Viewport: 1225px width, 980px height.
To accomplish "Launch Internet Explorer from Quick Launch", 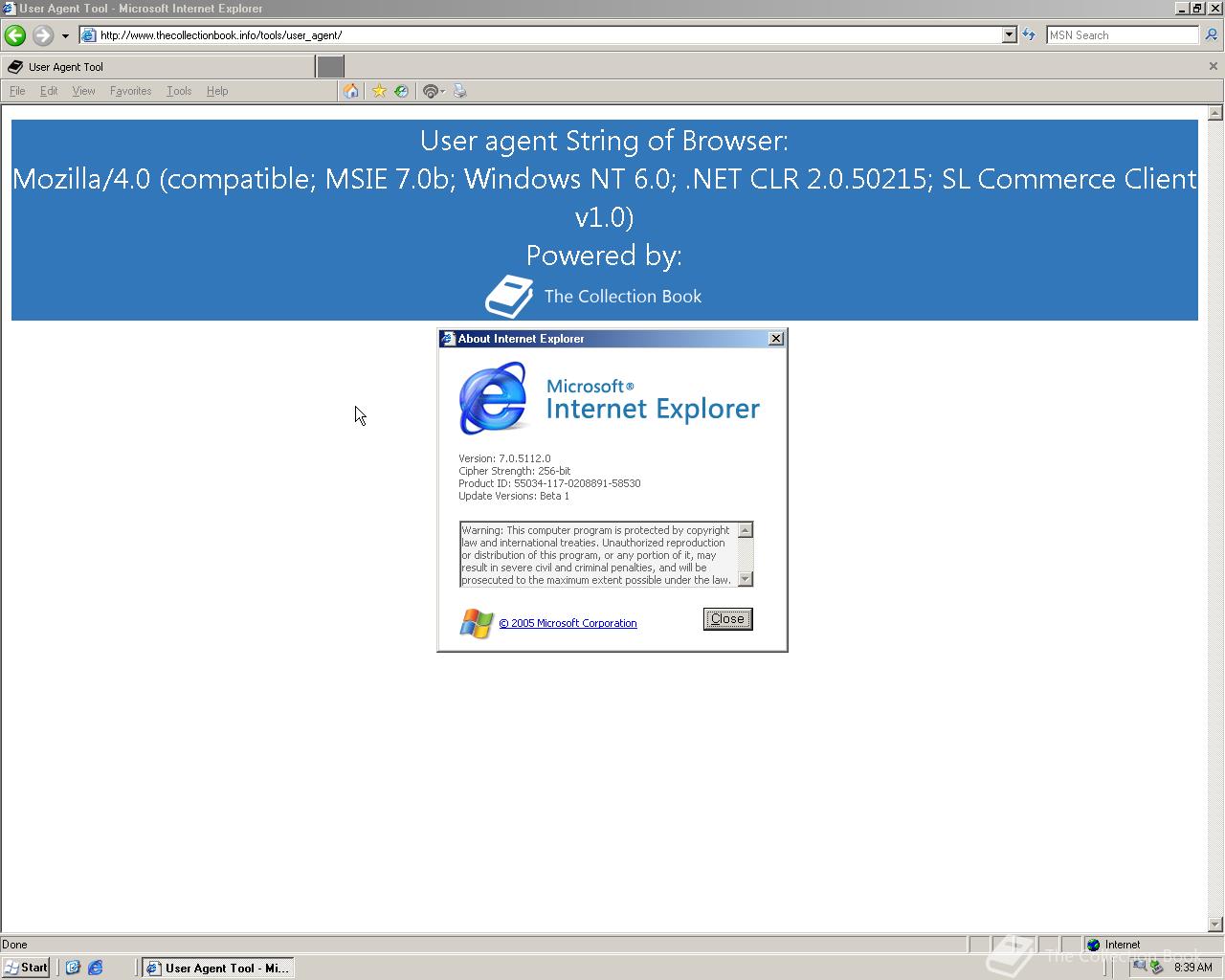I will 95,968.
